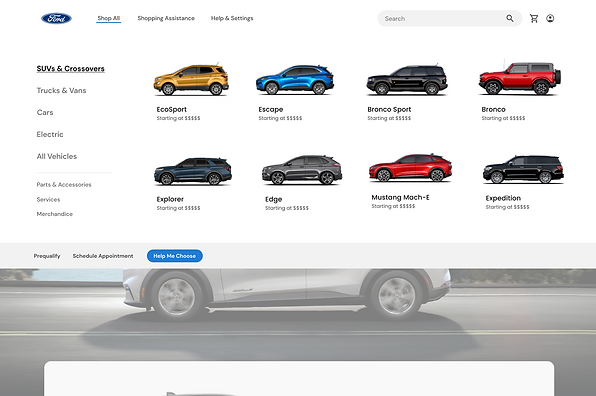Select the black Expedition vehicle image
596x396 pixels.
[523, 169]
